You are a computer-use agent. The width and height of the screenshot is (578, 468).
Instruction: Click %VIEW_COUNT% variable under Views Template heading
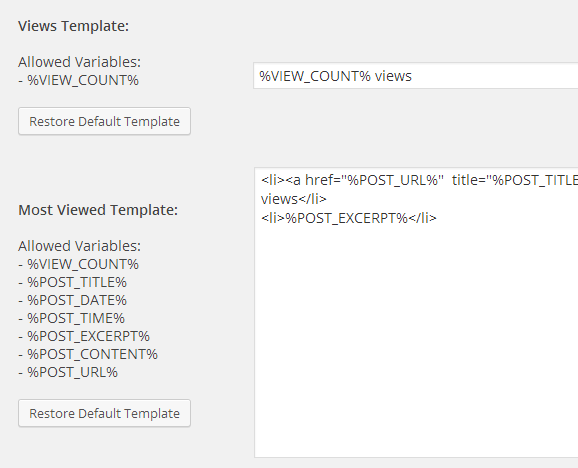coord(83,80)
